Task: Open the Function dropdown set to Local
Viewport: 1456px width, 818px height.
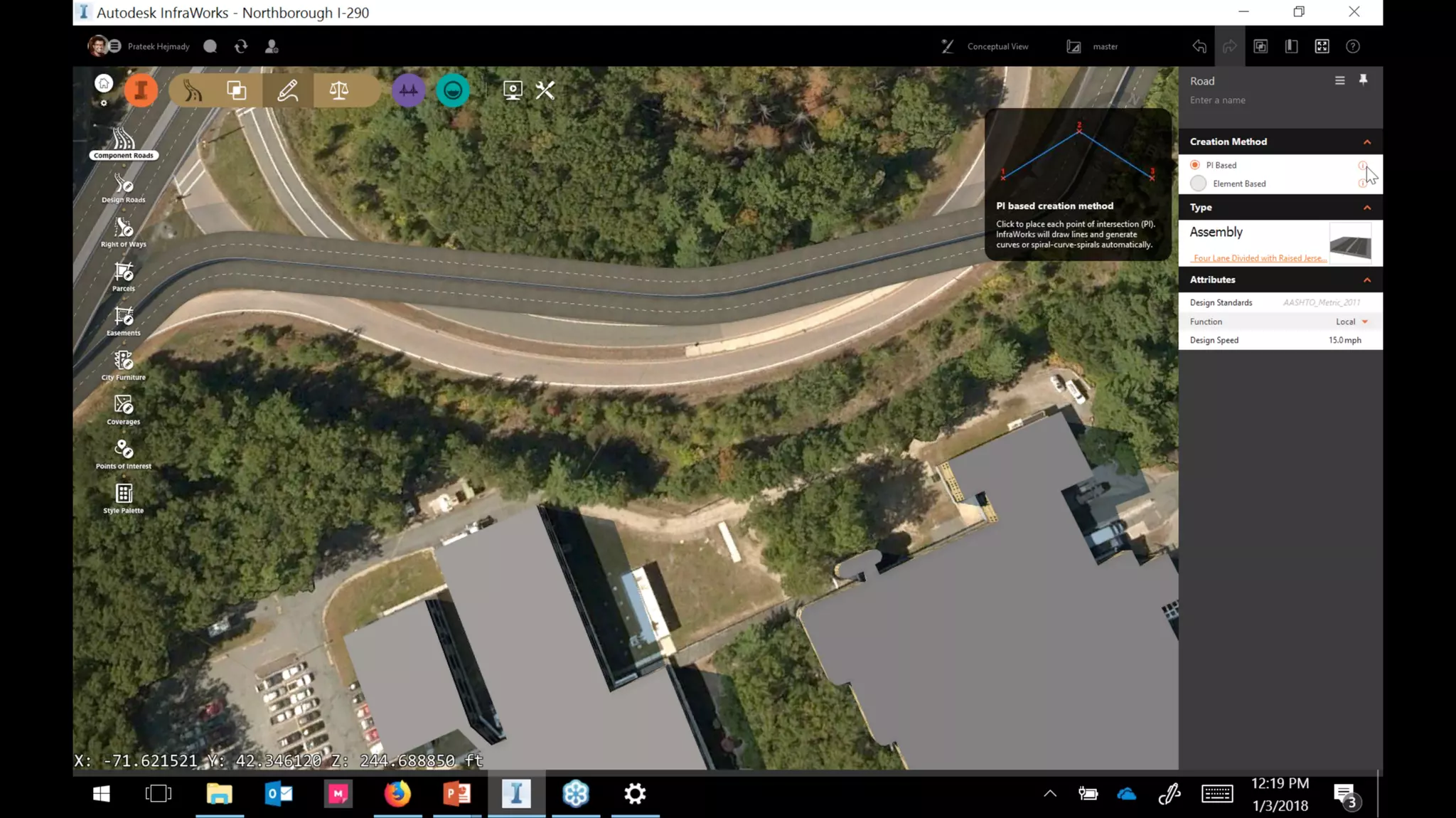Action: [1351, 322]
